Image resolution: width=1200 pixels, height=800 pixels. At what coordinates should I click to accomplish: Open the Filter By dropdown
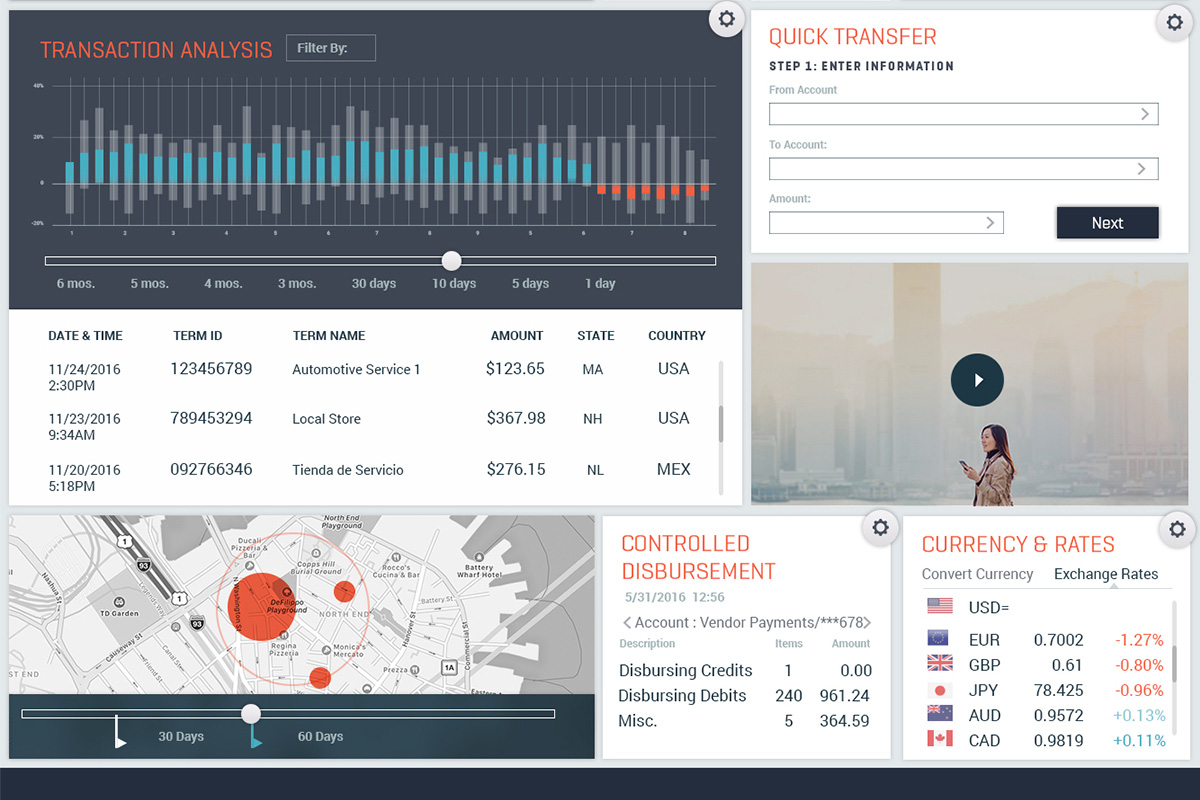coord(330,48)
